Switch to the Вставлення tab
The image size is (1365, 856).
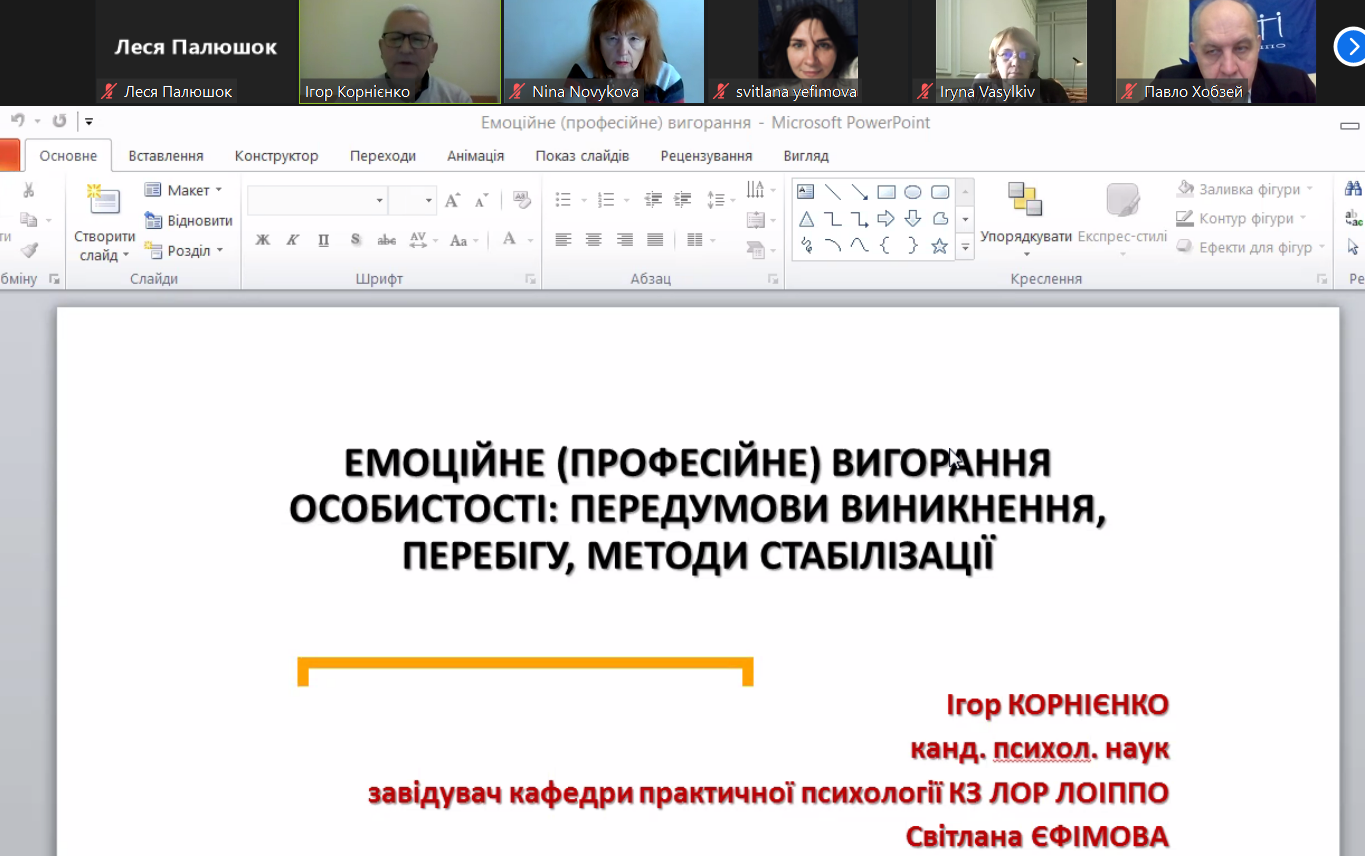166,156
